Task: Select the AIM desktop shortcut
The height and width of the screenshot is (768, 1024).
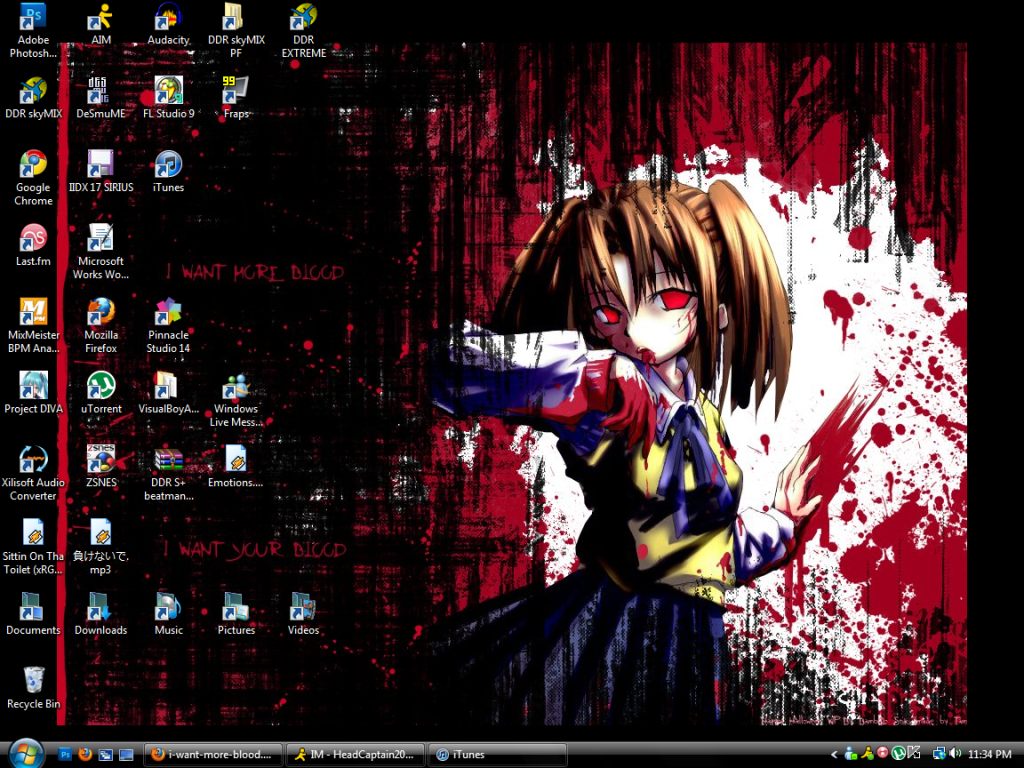Action: 101,24
